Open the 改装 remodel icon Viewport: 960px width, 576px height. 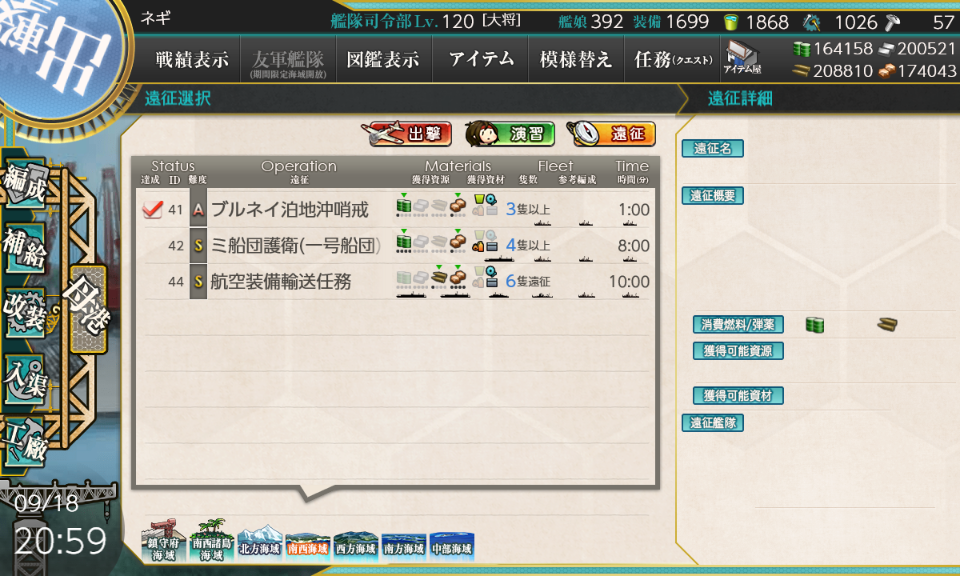tap(25, 313)
